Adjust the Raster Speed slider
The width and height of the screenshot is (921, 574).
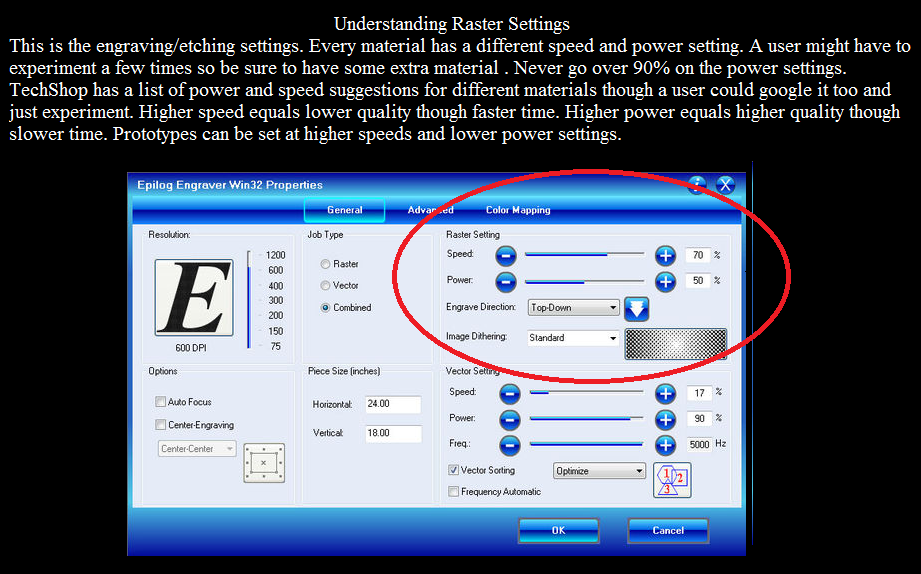[584, 255]
